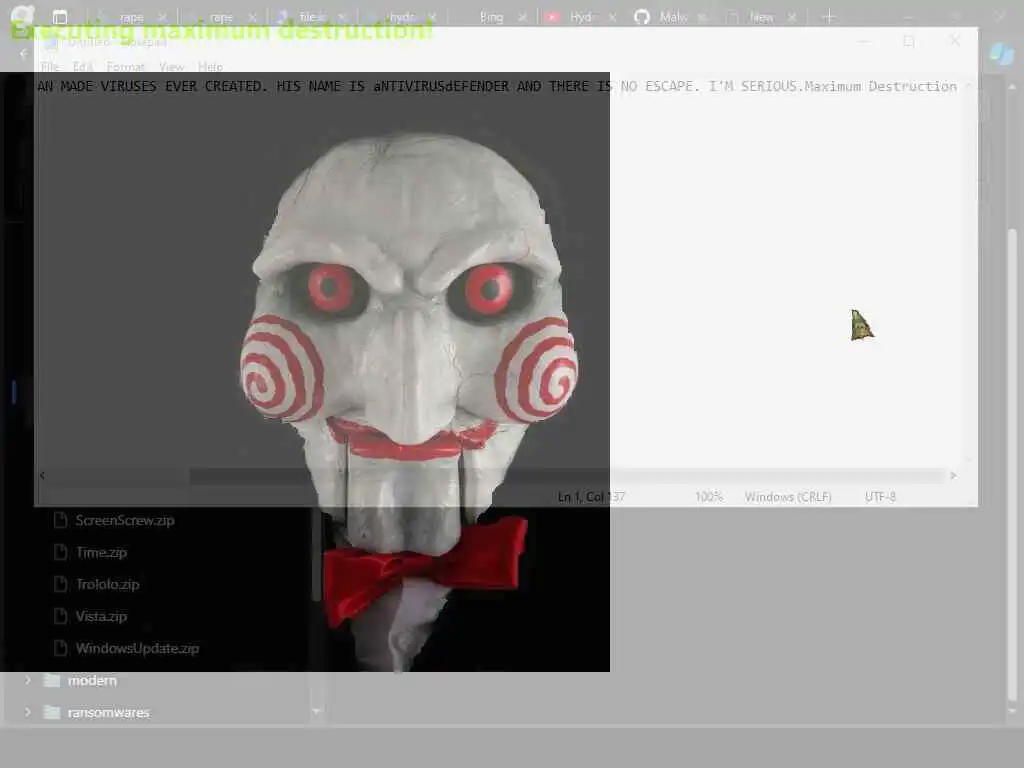Click the file icon beside WindowsUpdate.zip
The width and height of the screenshot is (1024, 768).
click(x=61, y=648)
